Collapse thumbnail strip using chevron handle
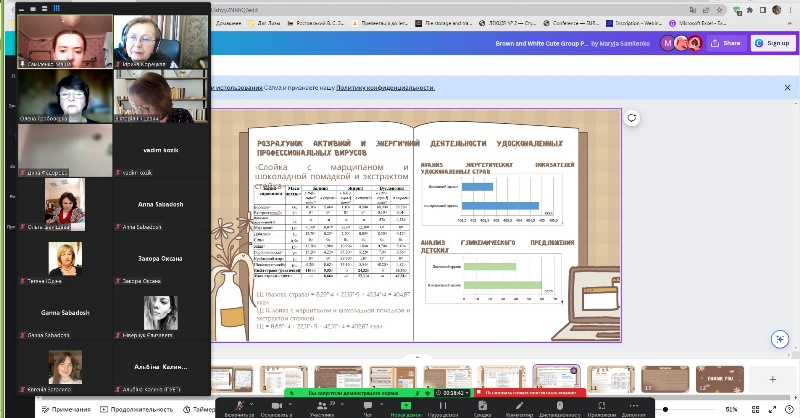This screenshot has height=418, width=800. click(417, 357)
